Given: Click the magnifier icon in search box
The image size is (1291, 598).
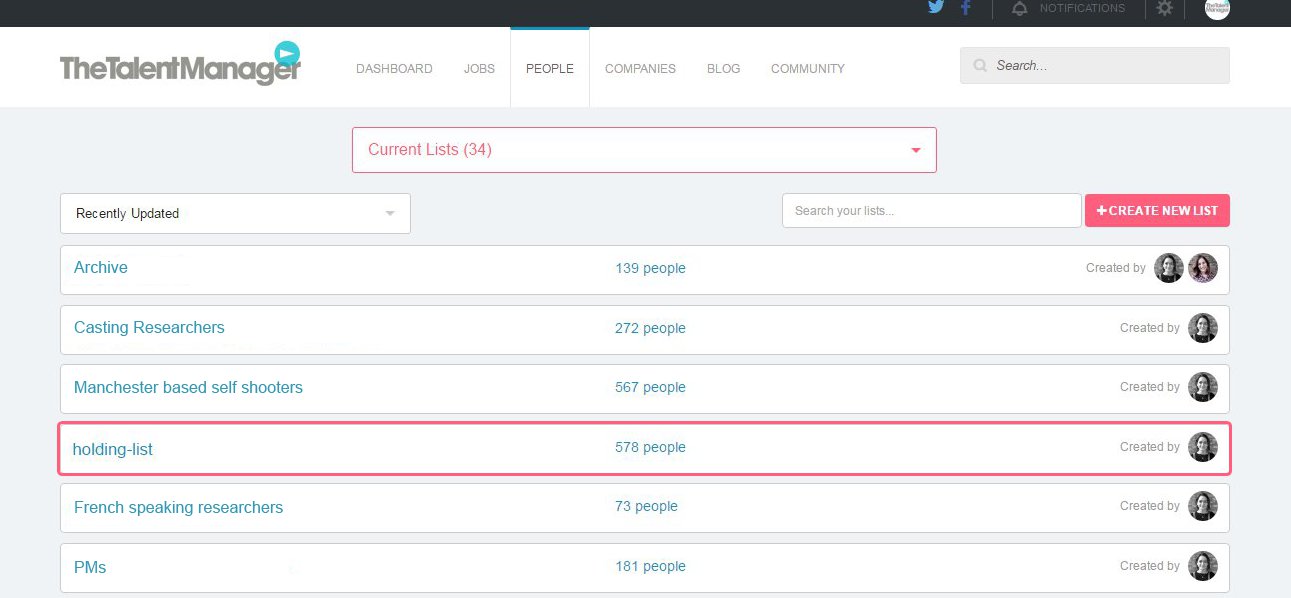Looking at the screenshot, I should click(x=980, y=66).
